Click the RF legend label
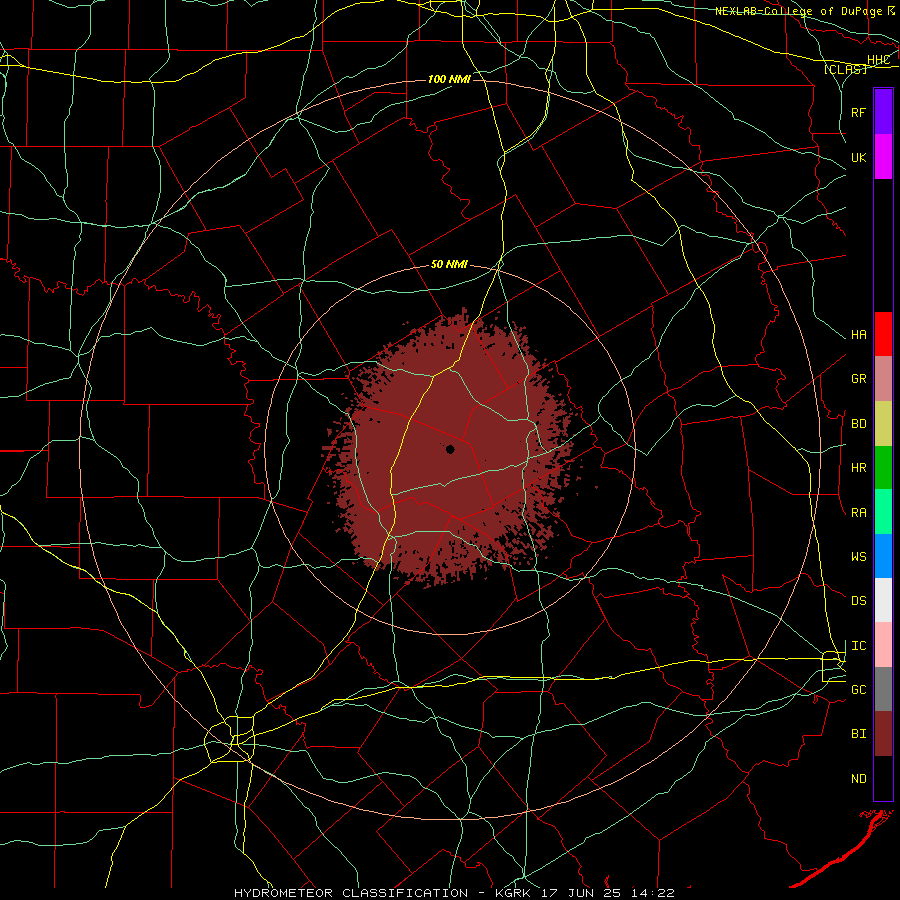 tap(858, 112)
